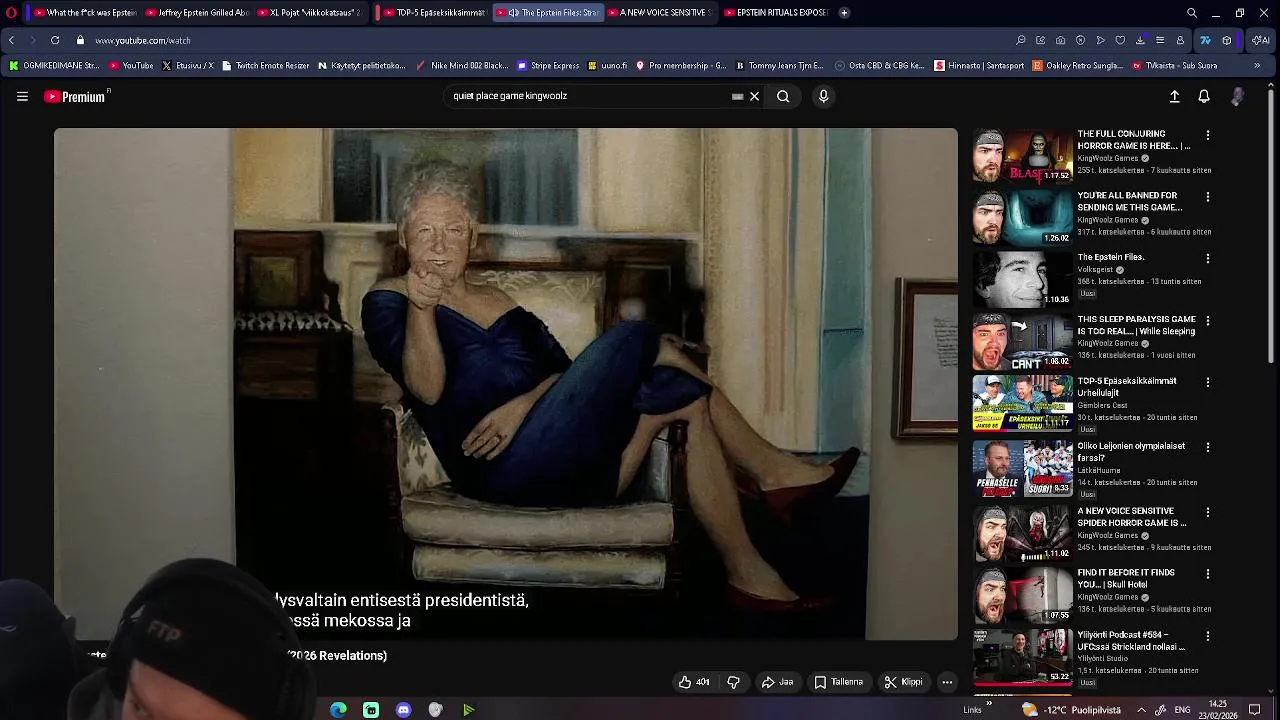The image size is (1280, 720).
Task: Open options for THE FULL CONJURING video
Action: point(1207,135)
